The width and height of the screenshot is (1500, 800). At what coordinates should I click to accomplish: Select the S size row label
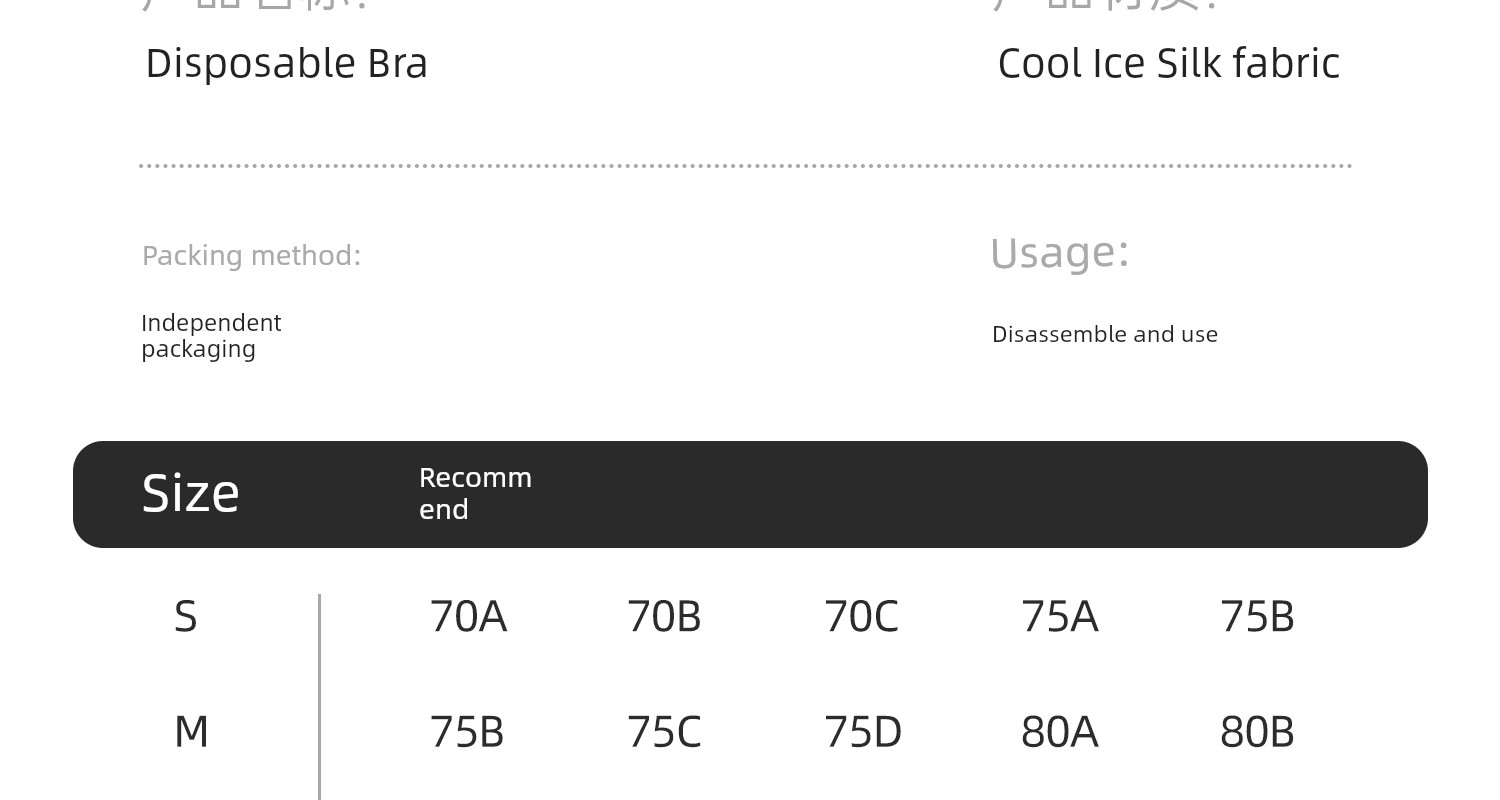[x=186, y=617]
